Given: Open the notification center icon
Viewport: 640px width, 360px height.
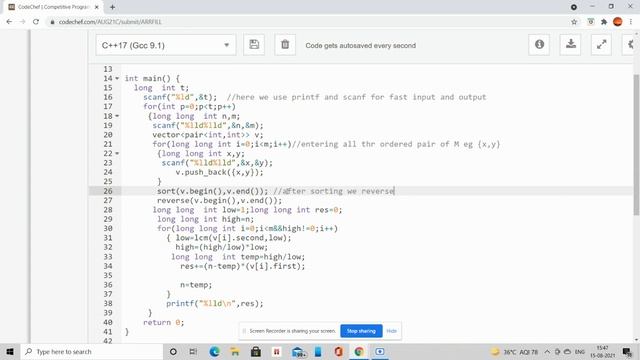Looking at the screenshot, I should [x=627, y=351].
